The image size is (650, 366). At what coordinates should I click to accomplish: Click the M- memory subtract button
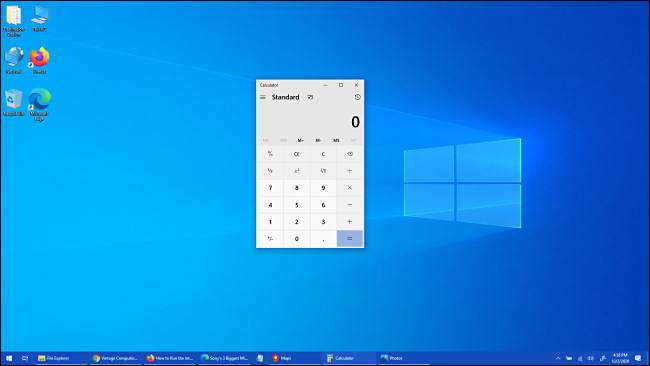[x=318, y=141]
